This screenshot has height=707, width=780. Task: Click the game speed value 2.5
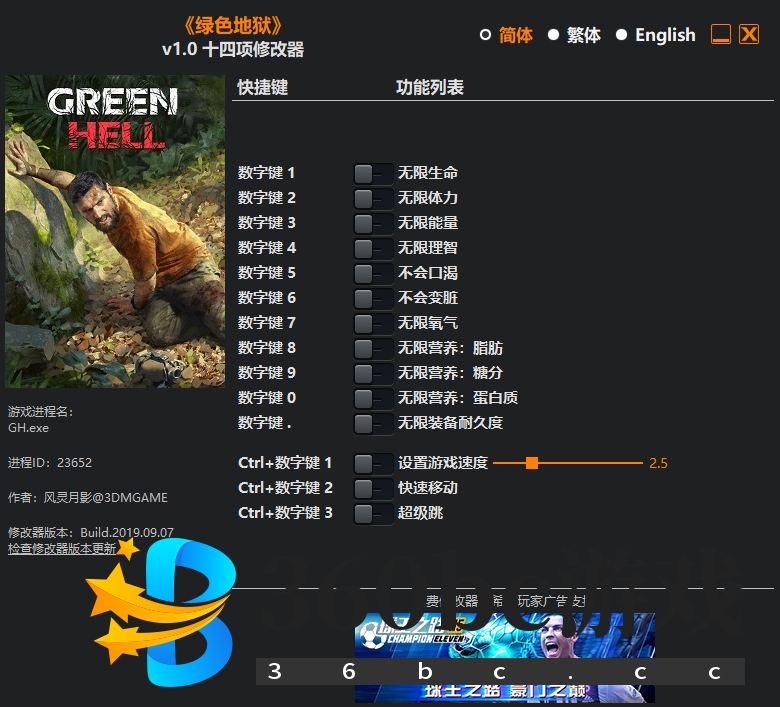tap(658, 463)
